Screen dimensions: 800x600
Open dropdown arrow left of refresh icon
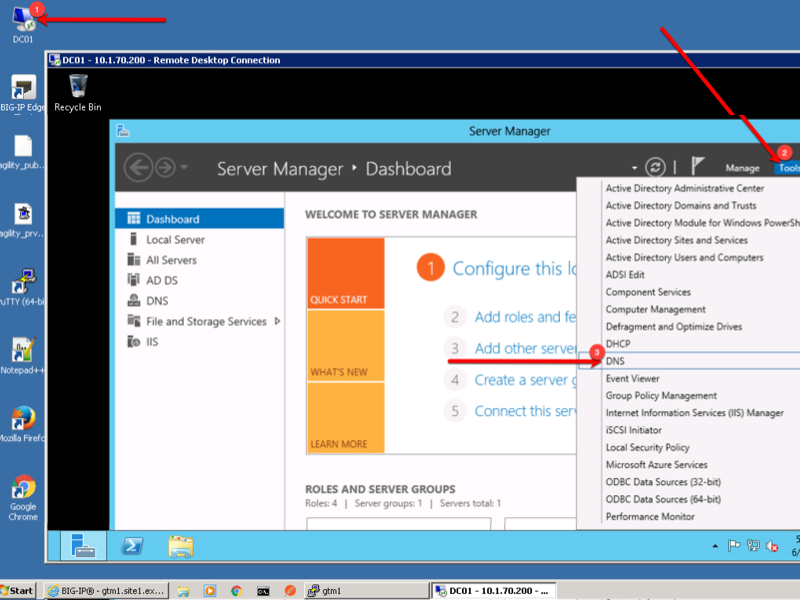[634, 167]
